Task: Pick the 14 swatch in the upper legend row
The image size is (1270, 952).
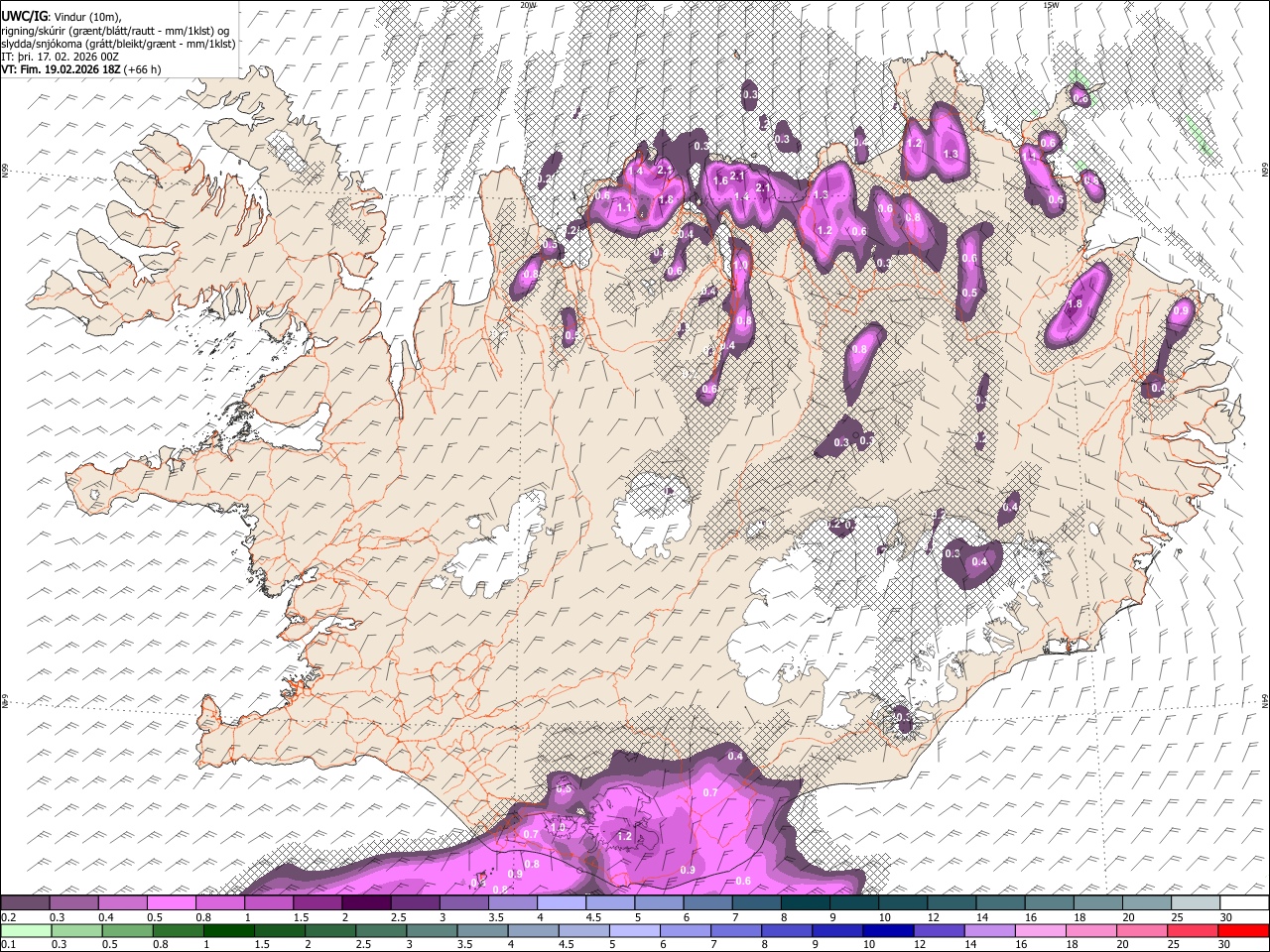Action: click(x=999, y=903)
